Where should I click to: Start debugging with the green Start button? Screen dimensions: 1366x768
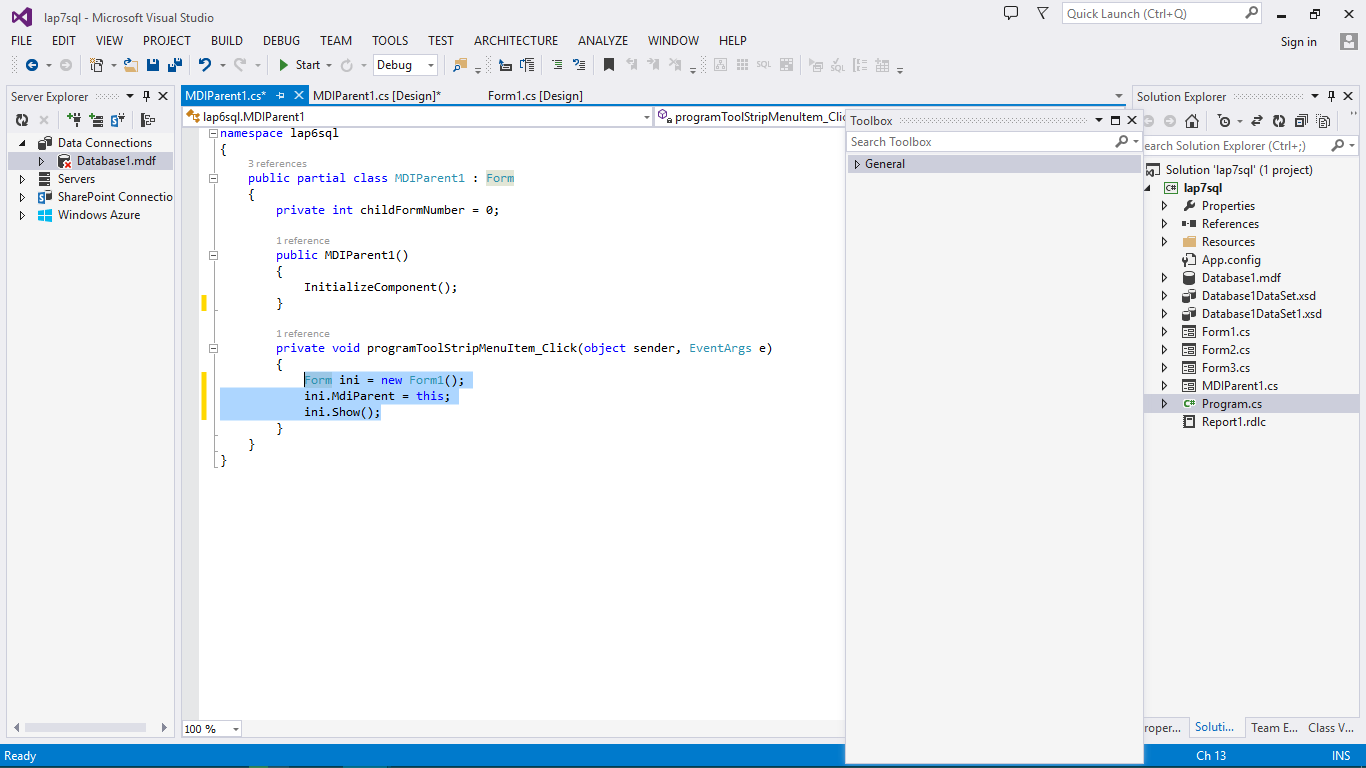298,64
